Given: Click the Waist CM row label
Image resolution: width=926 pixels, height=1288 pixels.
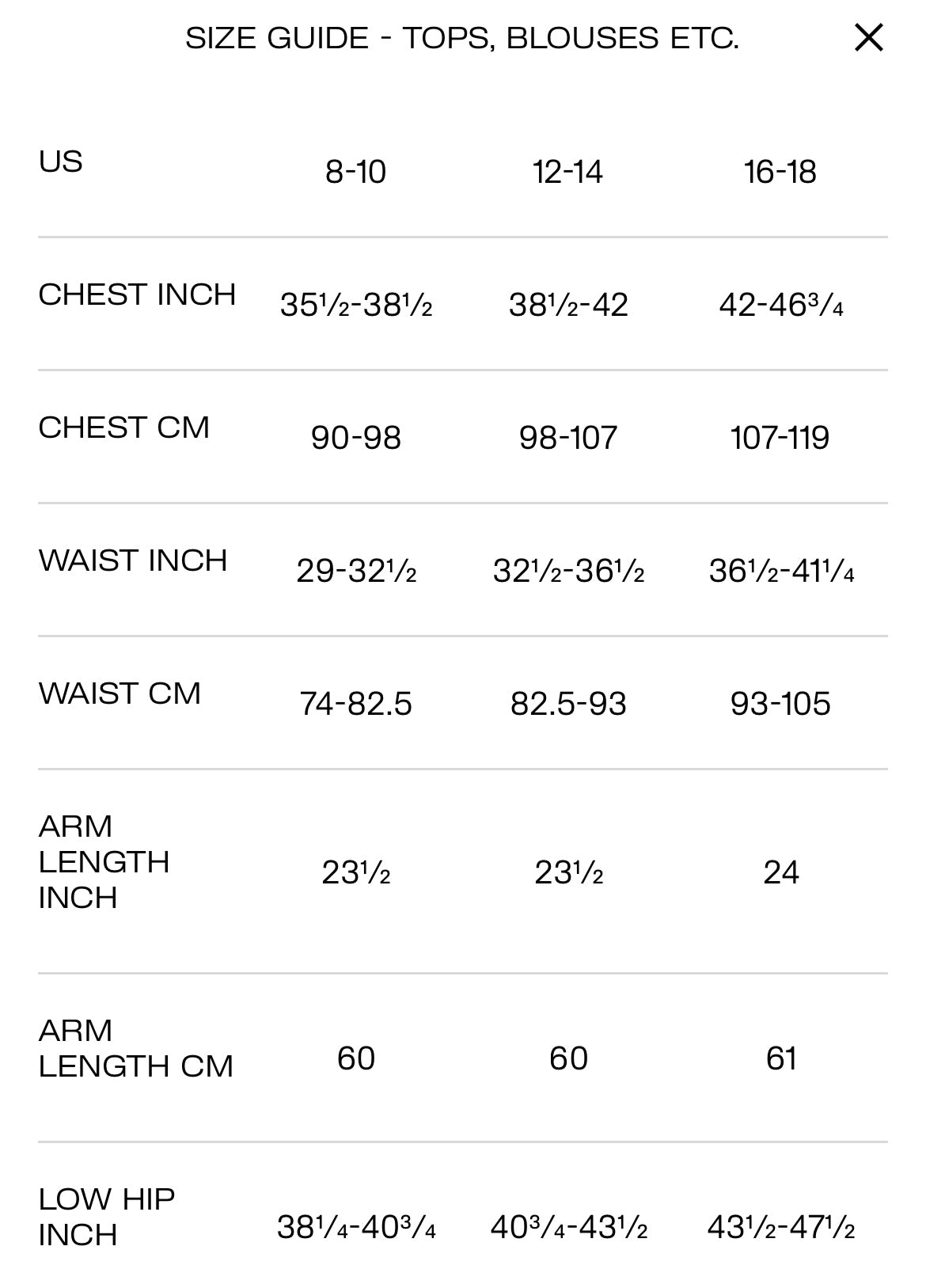Looking at the screenshot, I should (120, 693).
